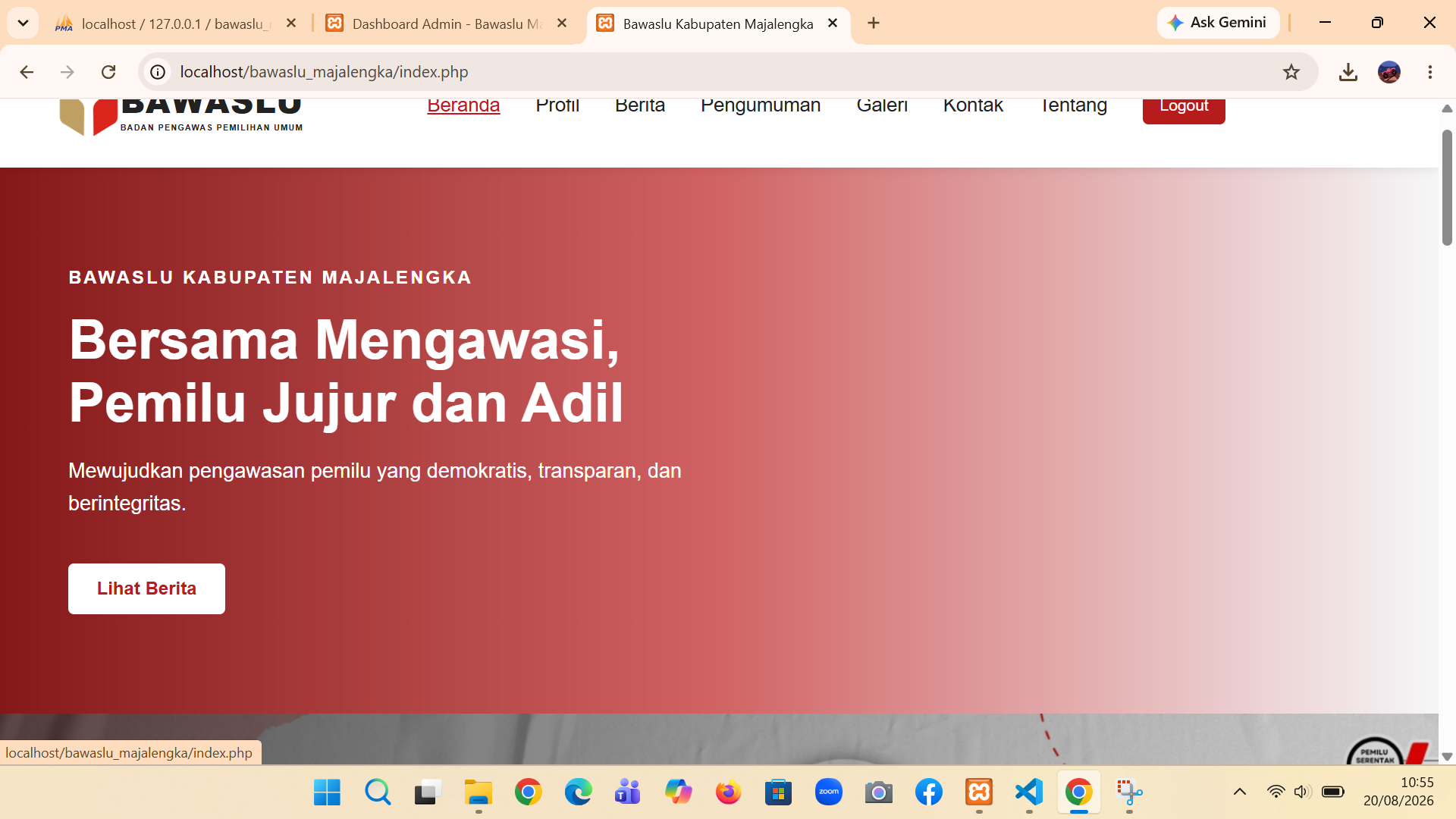Show hidden system tray icons
1456x819 pixels.
[x=1240, y=792]
